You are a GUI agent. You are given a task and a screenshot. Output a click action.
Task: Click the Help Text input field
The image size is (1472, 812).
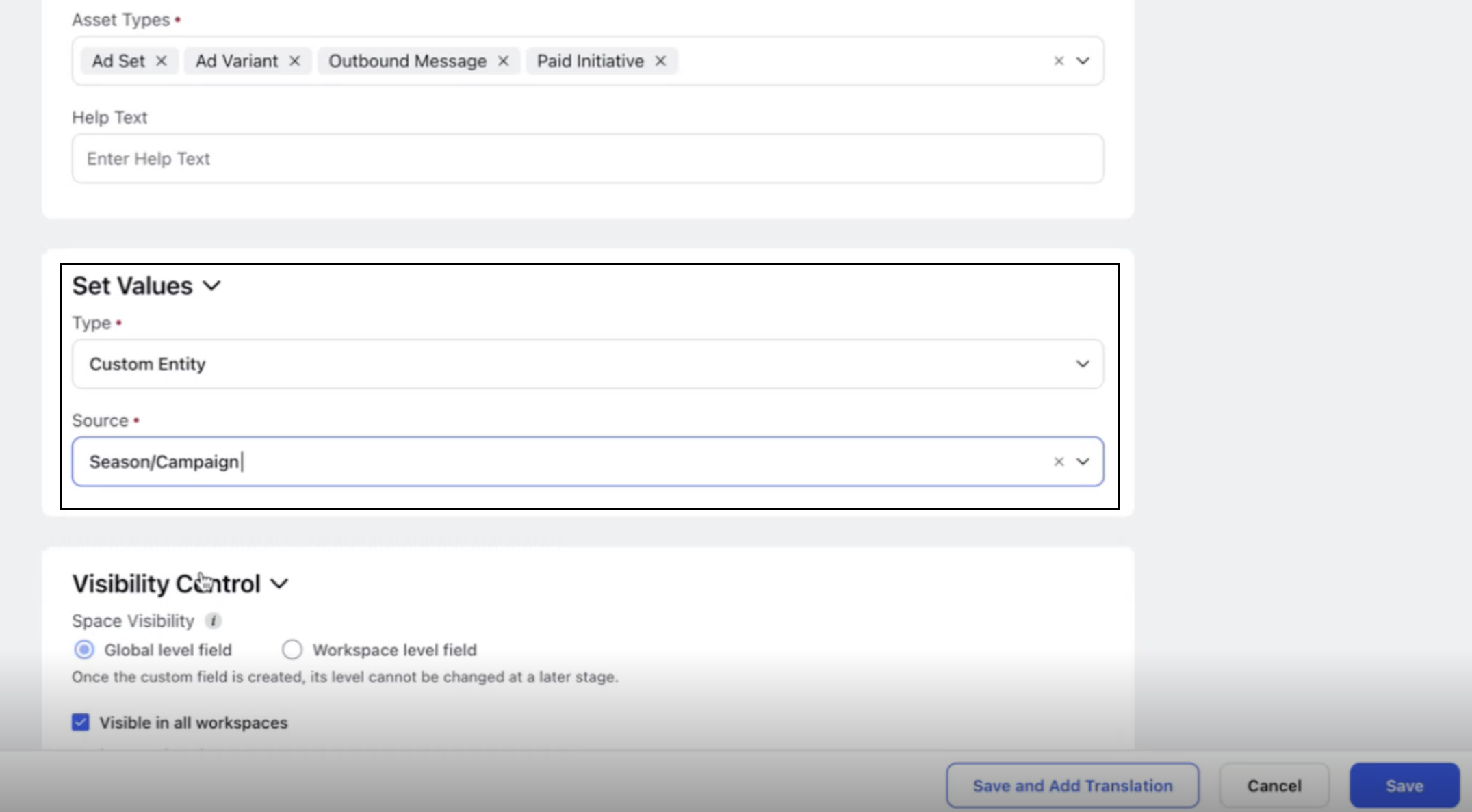point(587,159)
